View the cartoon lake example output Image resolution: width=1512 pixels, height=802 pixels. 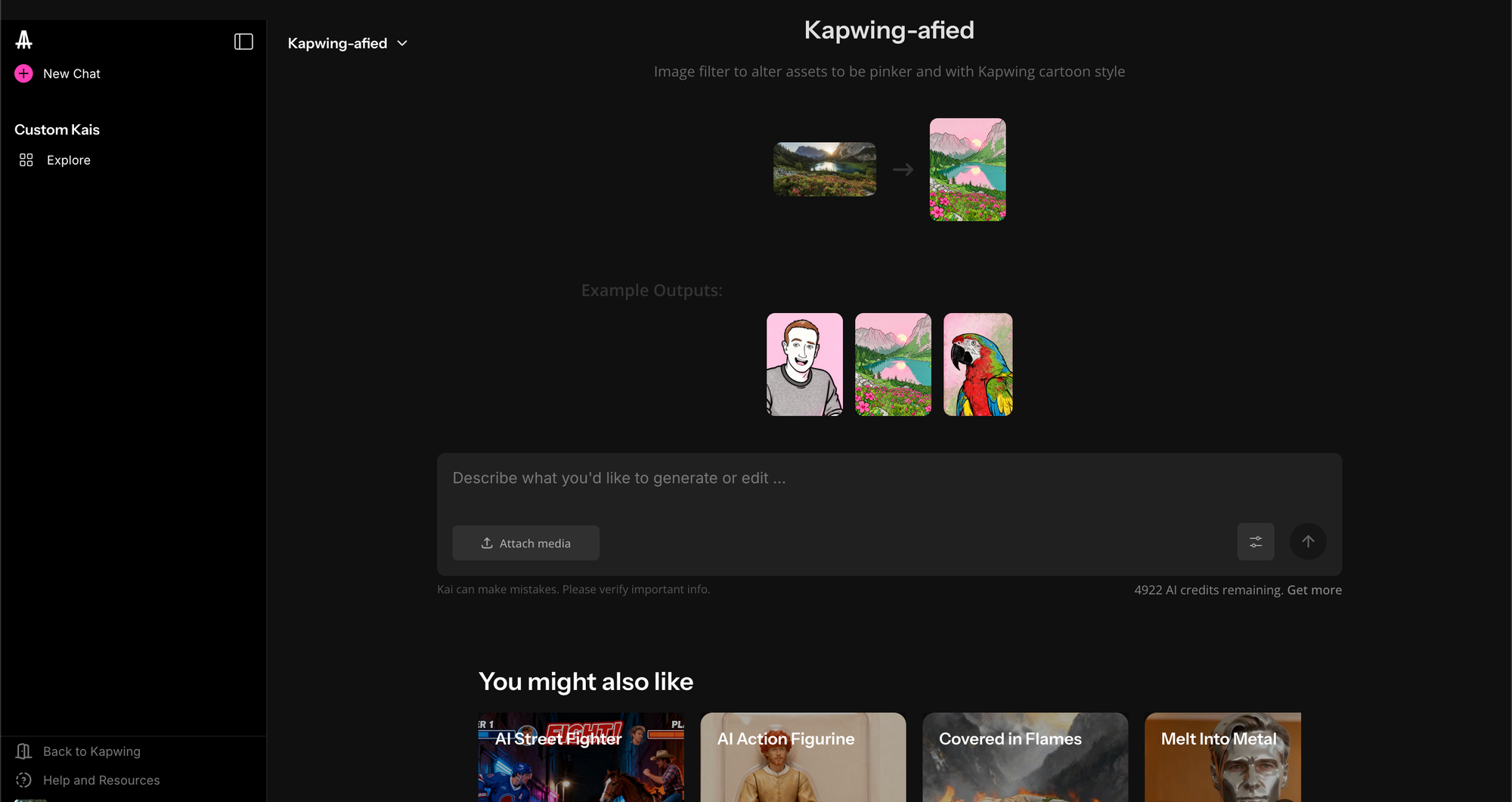click(x=893, y=364)
